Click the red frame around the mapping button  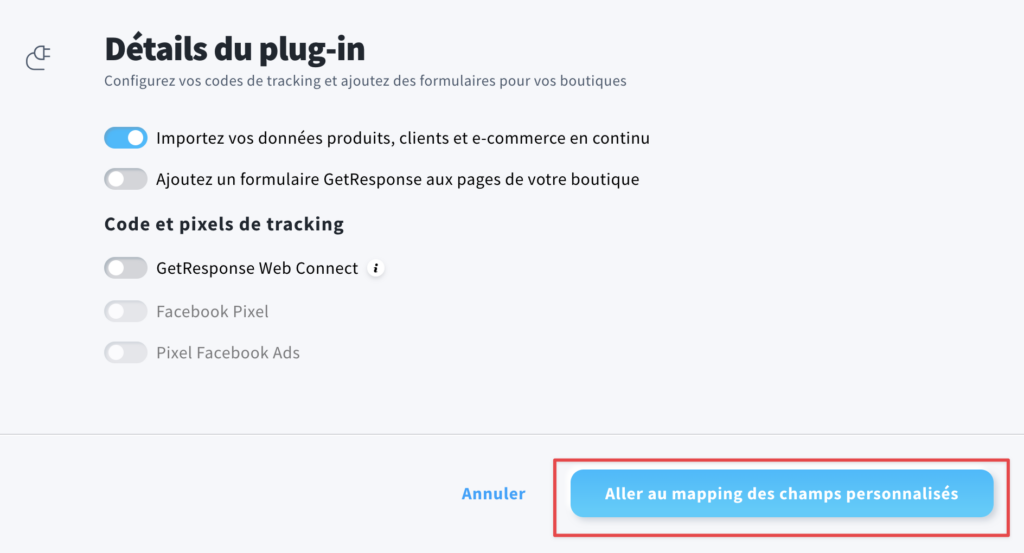click(x=781, y=460)
